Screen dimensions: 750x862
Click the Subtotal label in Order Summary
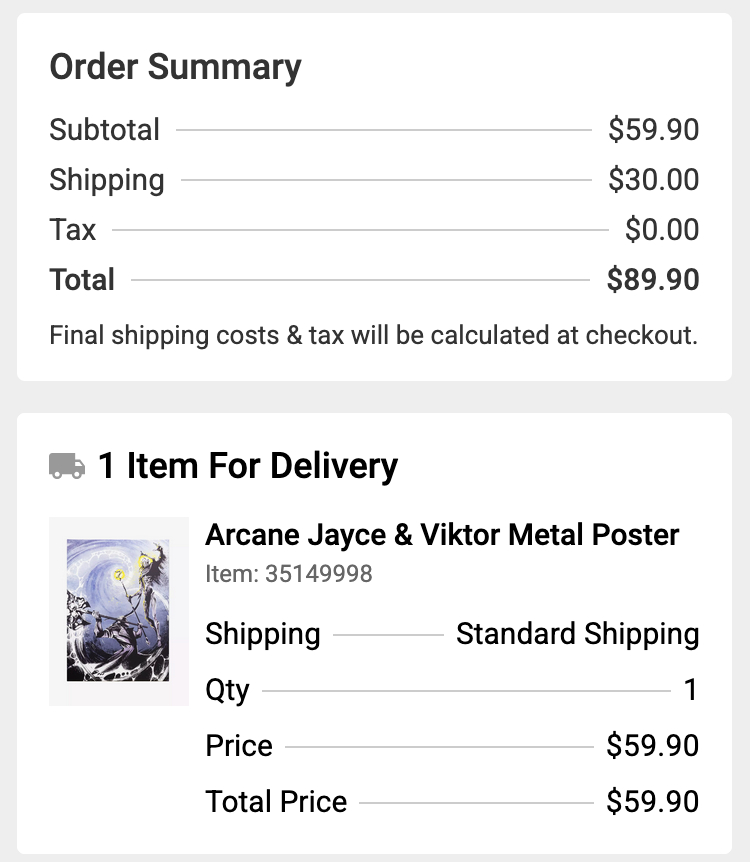(105, 130)
